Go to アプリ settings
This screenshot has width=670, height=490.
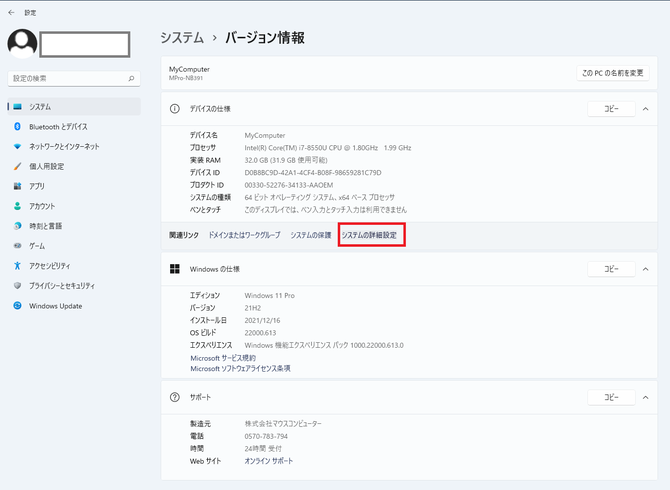click(x=37, y=186)
